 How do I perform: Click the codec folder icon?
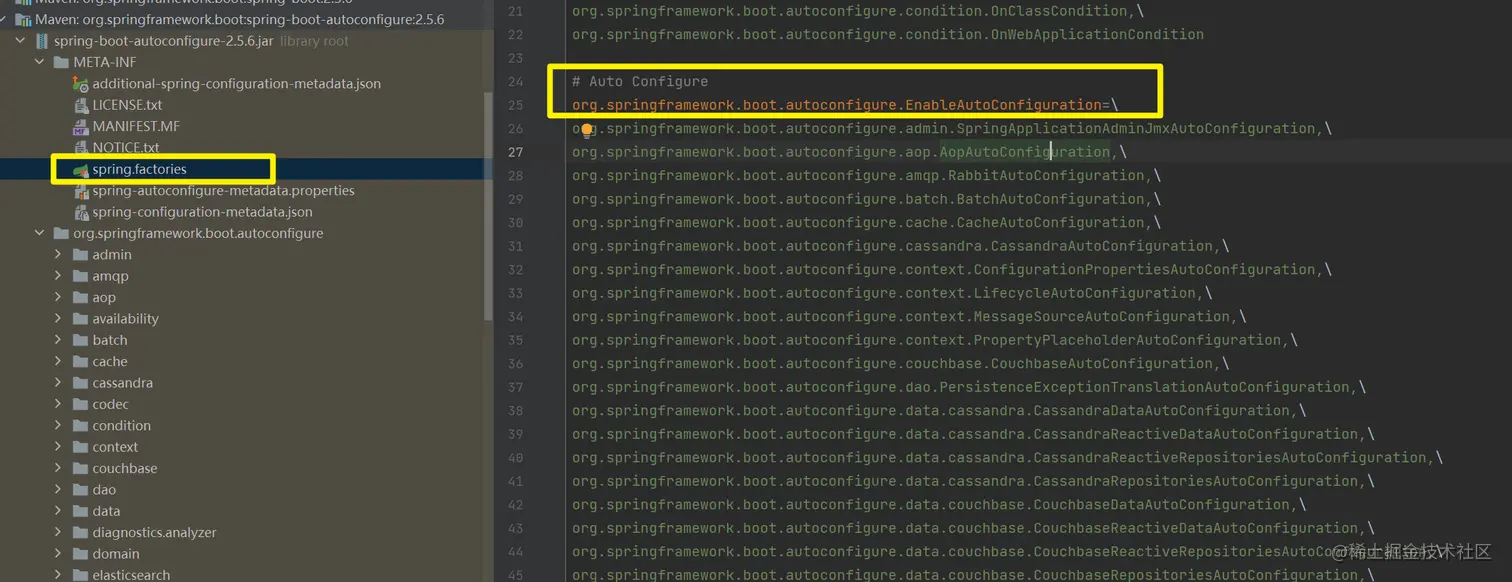tap(81, 404)
